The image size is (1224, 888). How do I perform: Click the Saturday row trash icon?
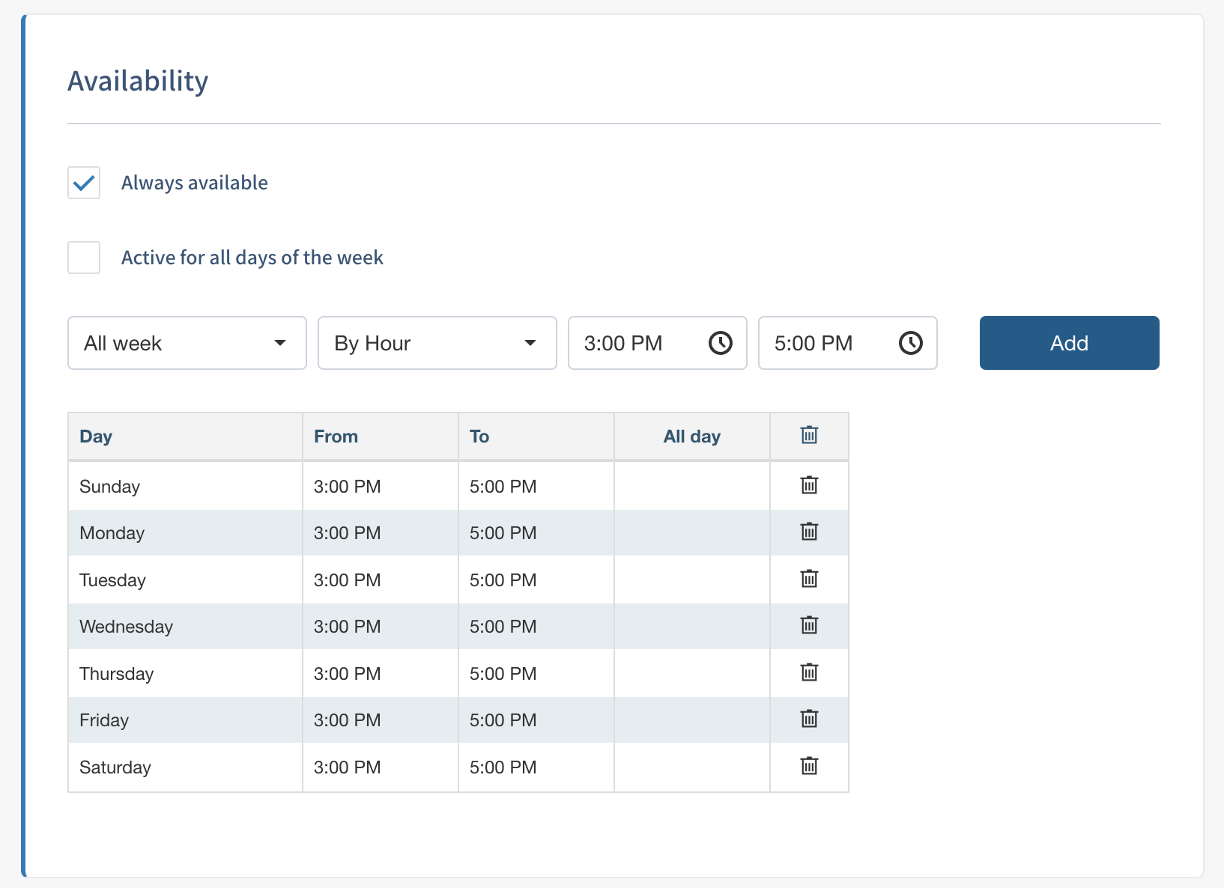(x=809, y=766)
